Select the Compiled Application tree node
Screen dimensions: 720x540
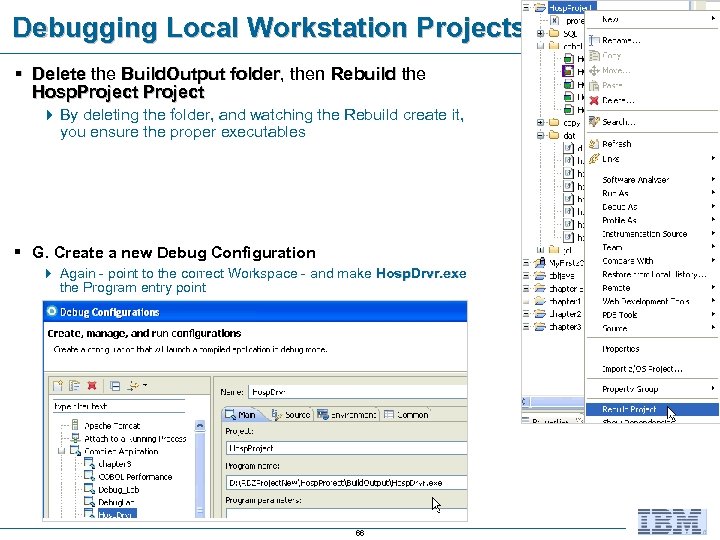[x=121, y=451]
